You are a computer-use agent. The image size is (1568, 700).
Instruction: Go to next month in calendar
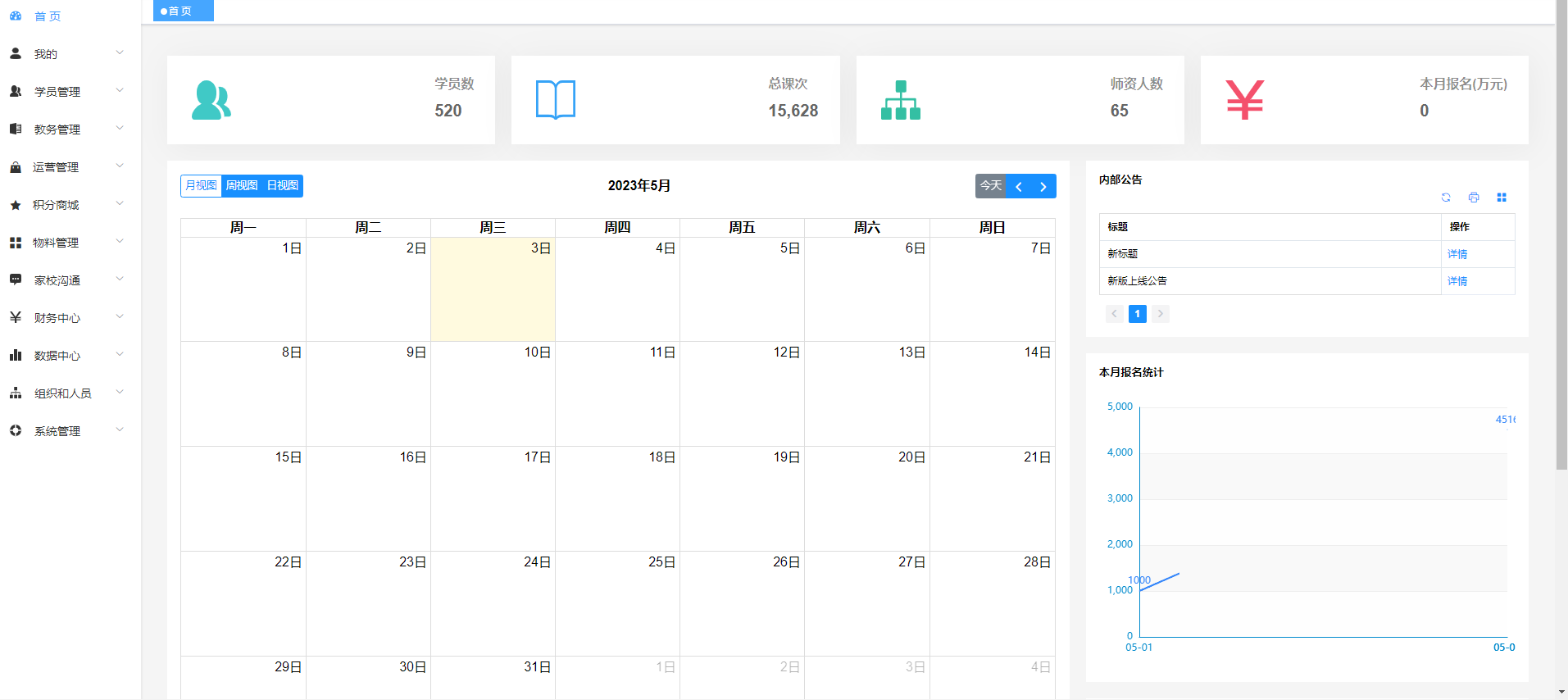tap(1043, 186)
